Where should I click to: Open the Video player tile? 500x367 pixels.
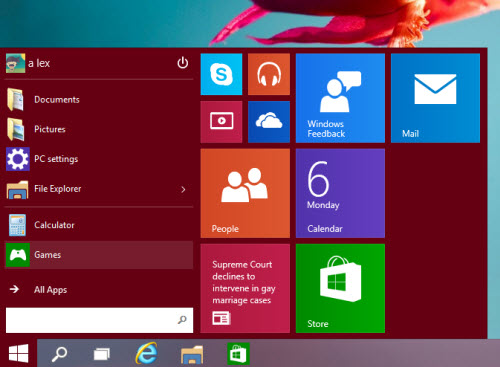(x=221, y=122)
